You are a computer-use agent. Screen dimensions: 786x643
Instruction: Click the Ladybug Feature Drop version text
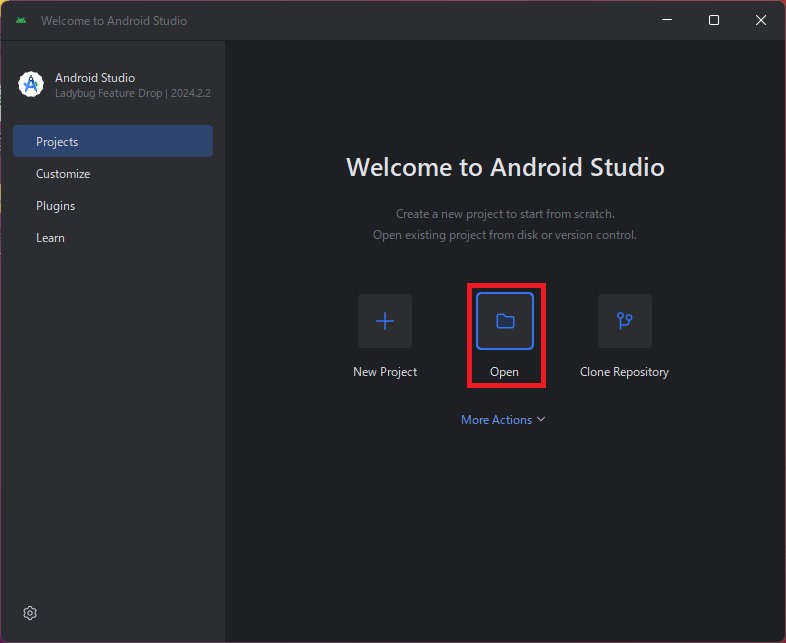coord(132,93)
